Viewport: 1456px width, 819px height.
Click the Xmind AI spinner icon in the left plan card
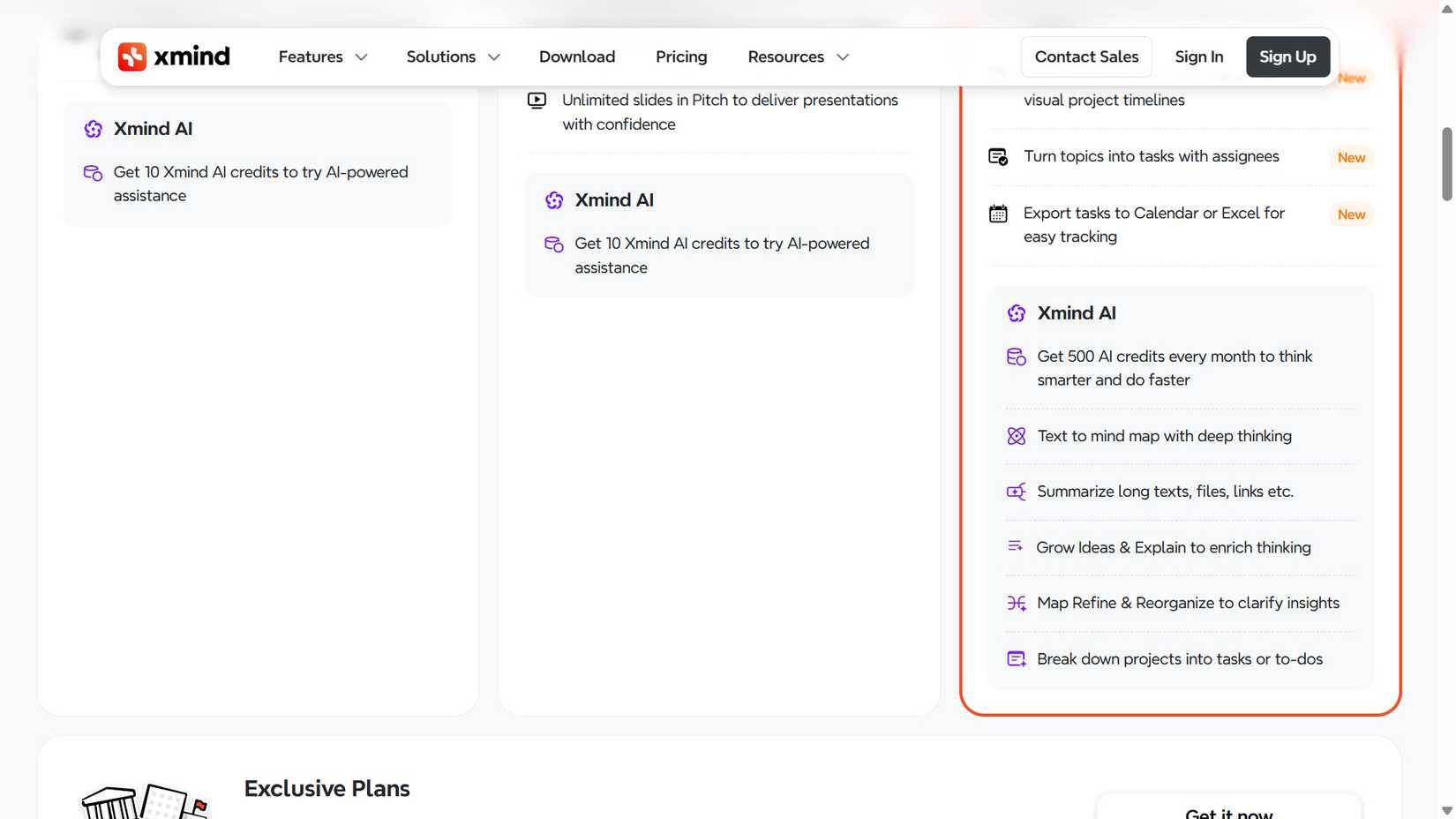pyautogui.click(x=94, y=129)
